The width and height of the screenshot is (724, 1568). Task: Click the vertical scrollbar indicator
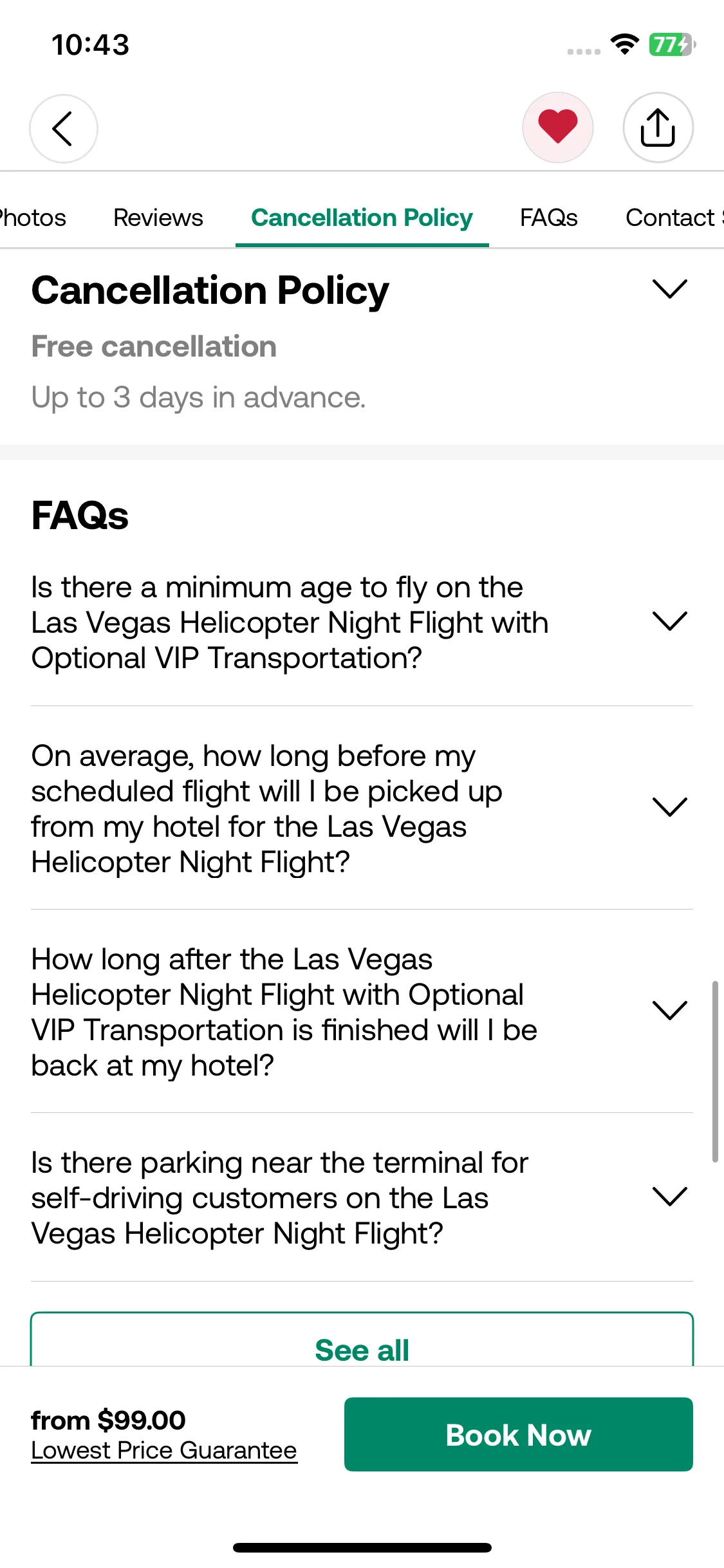[x=714, y=1071]
